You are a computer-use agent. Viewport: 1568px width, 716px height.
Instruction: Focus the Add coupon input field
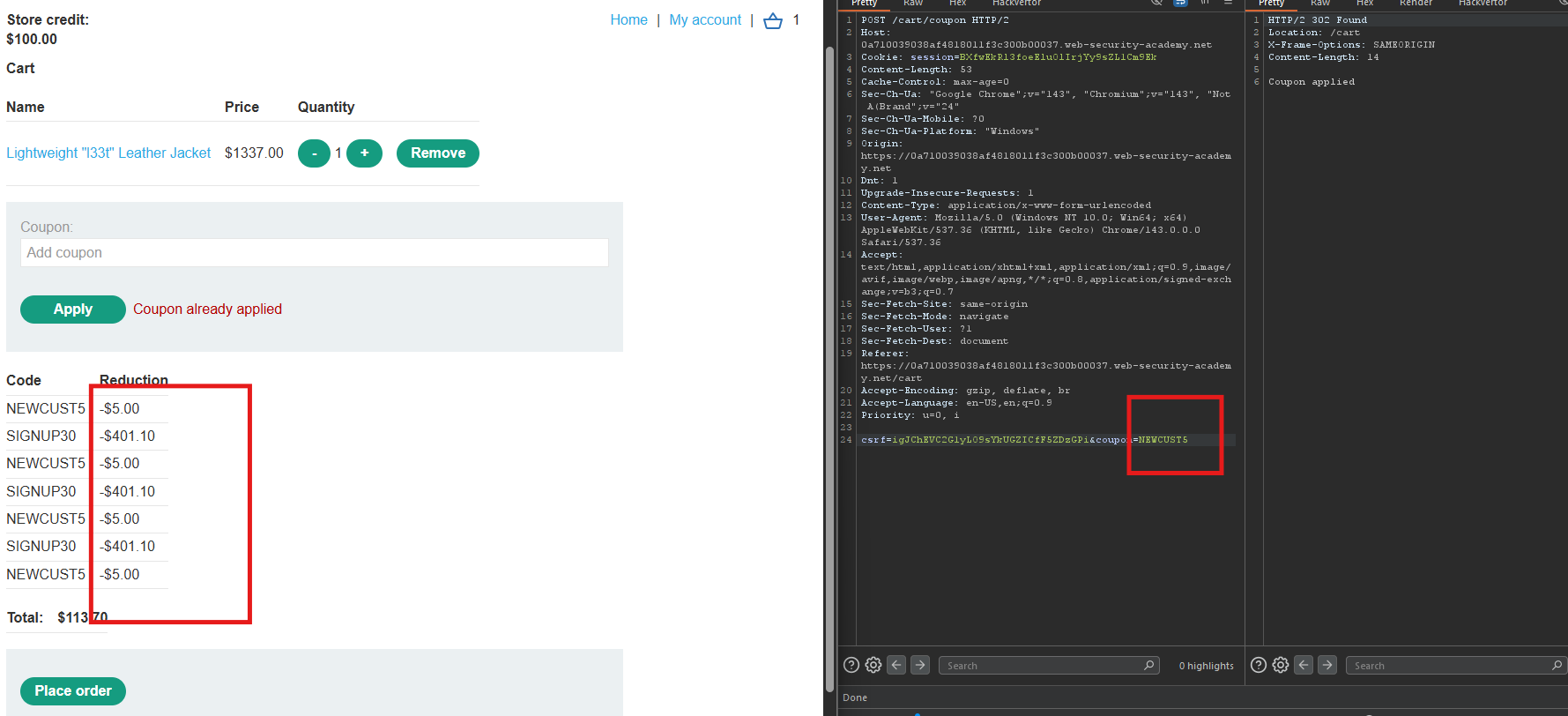pyautogui.click(x=315, y=253)
